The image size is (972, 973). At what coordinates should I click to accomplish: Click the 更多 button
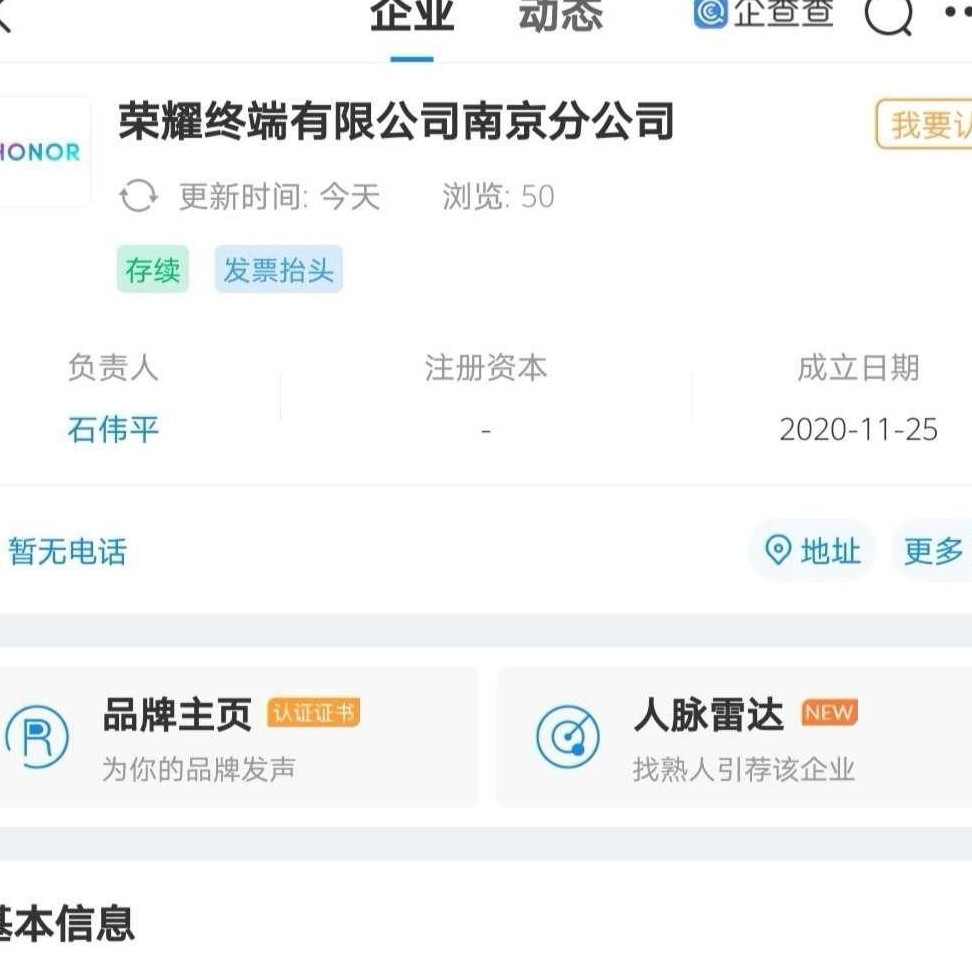933,550
